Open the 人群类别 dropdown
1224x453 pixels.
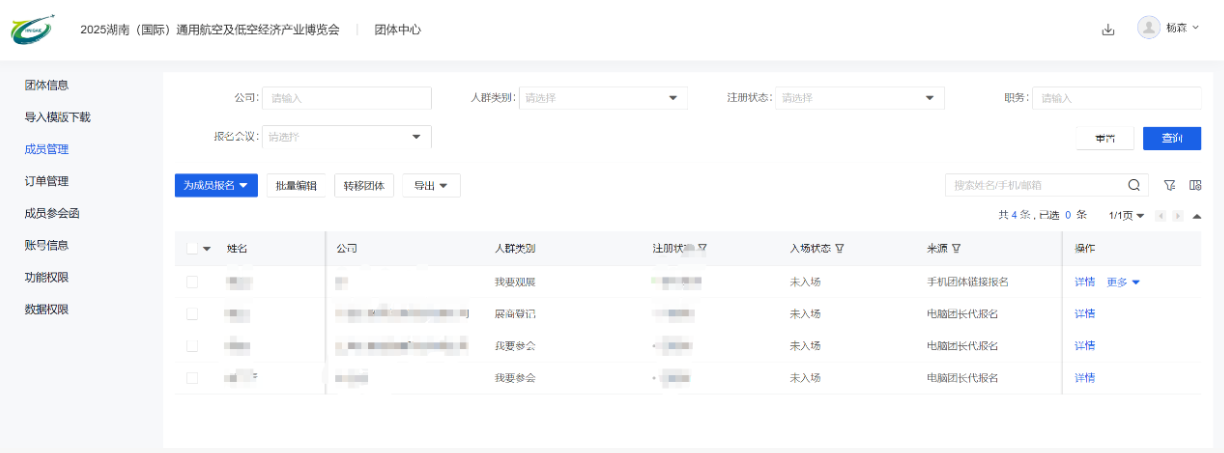pos(602,98)
